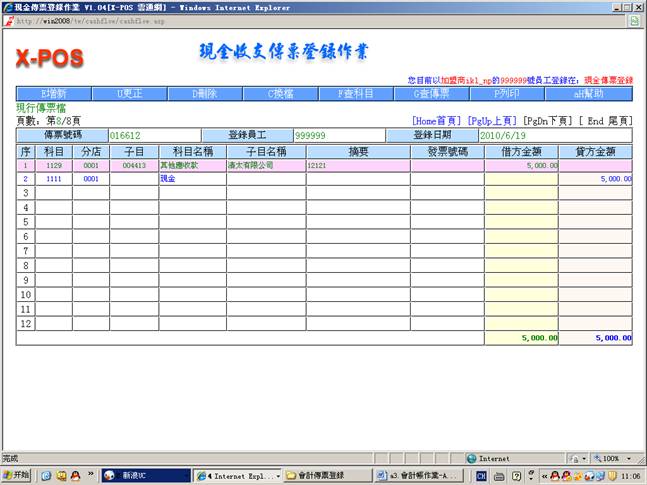Screen dimensions: 647x485
Task: Switch to 會計傳票登錄 folder taskbar item
Action: tap(325, 475)
